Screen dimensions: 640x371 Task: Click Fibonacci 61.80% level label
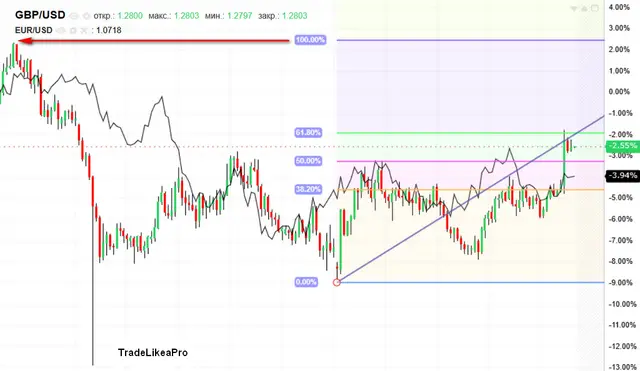tap(308, 133)
